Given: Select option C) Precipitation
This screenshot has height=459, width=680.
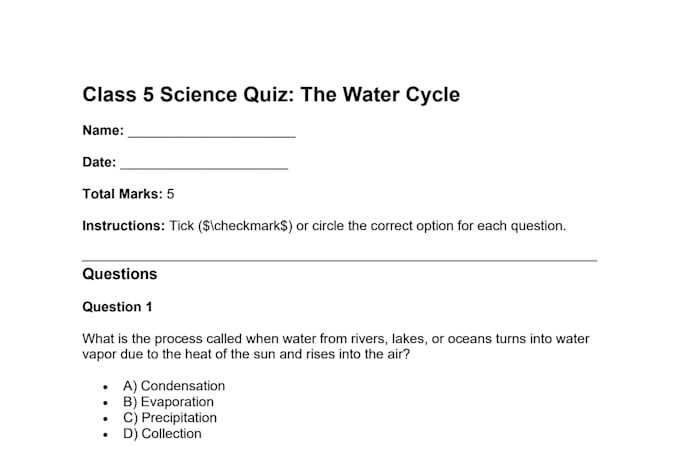Looking at the screenshot, I should (170, 418).
